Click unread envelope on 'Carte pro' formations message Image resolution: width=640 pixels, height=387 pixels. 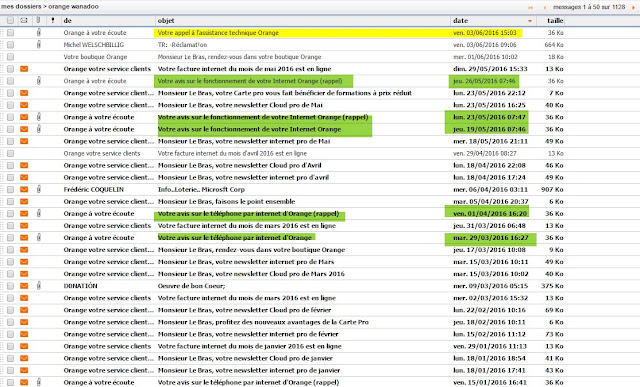(x=24, y=93)
